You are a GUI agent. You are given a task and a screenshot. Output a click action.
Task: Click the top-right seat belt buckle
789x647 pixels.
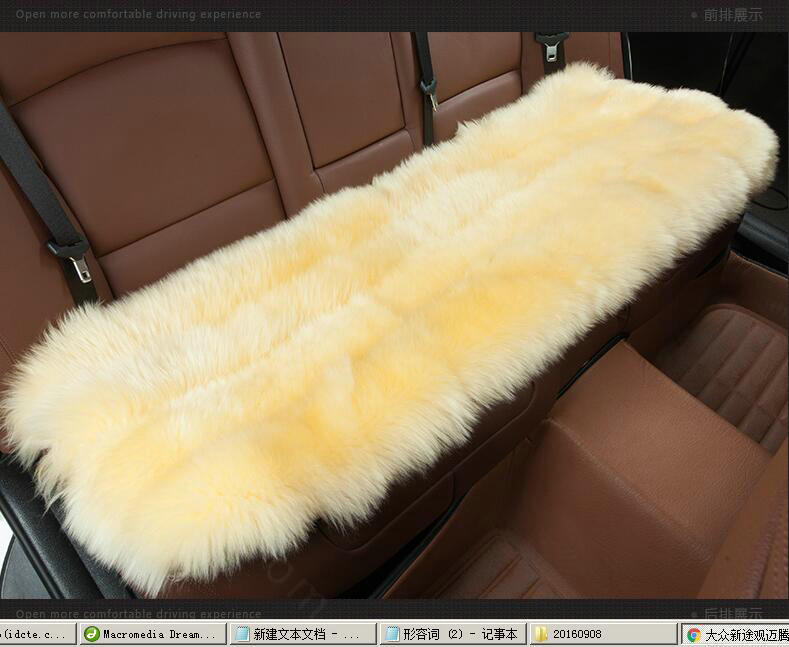pos(552,45)
